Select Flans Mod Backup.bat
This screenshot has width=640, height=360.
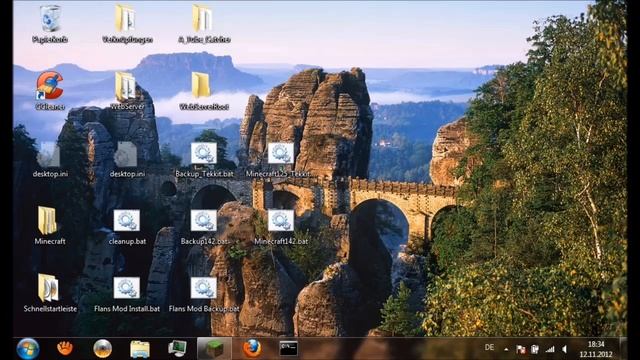pos(204,294)
